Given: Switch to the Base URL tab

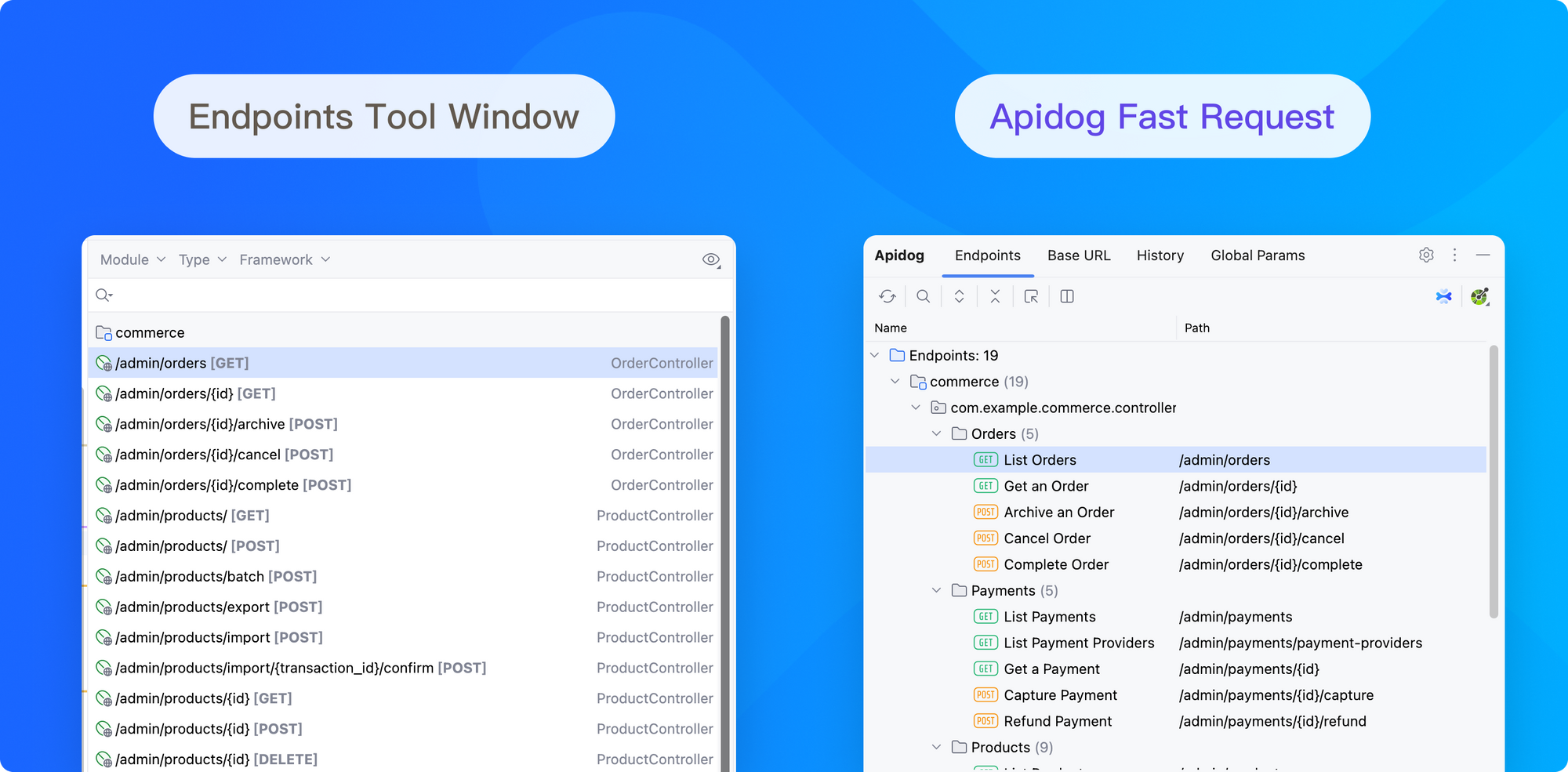Looking at the screenshot, I should pos(1079,256).
